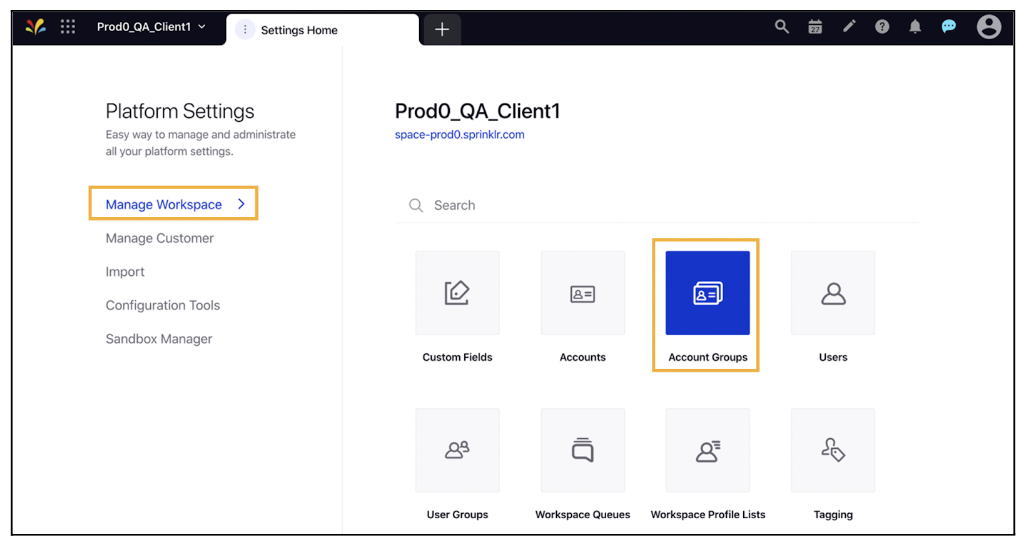This screenshot has width=1024, height=548.
Task: Click the Sprinklr logo icon
Action: [36, 27]
